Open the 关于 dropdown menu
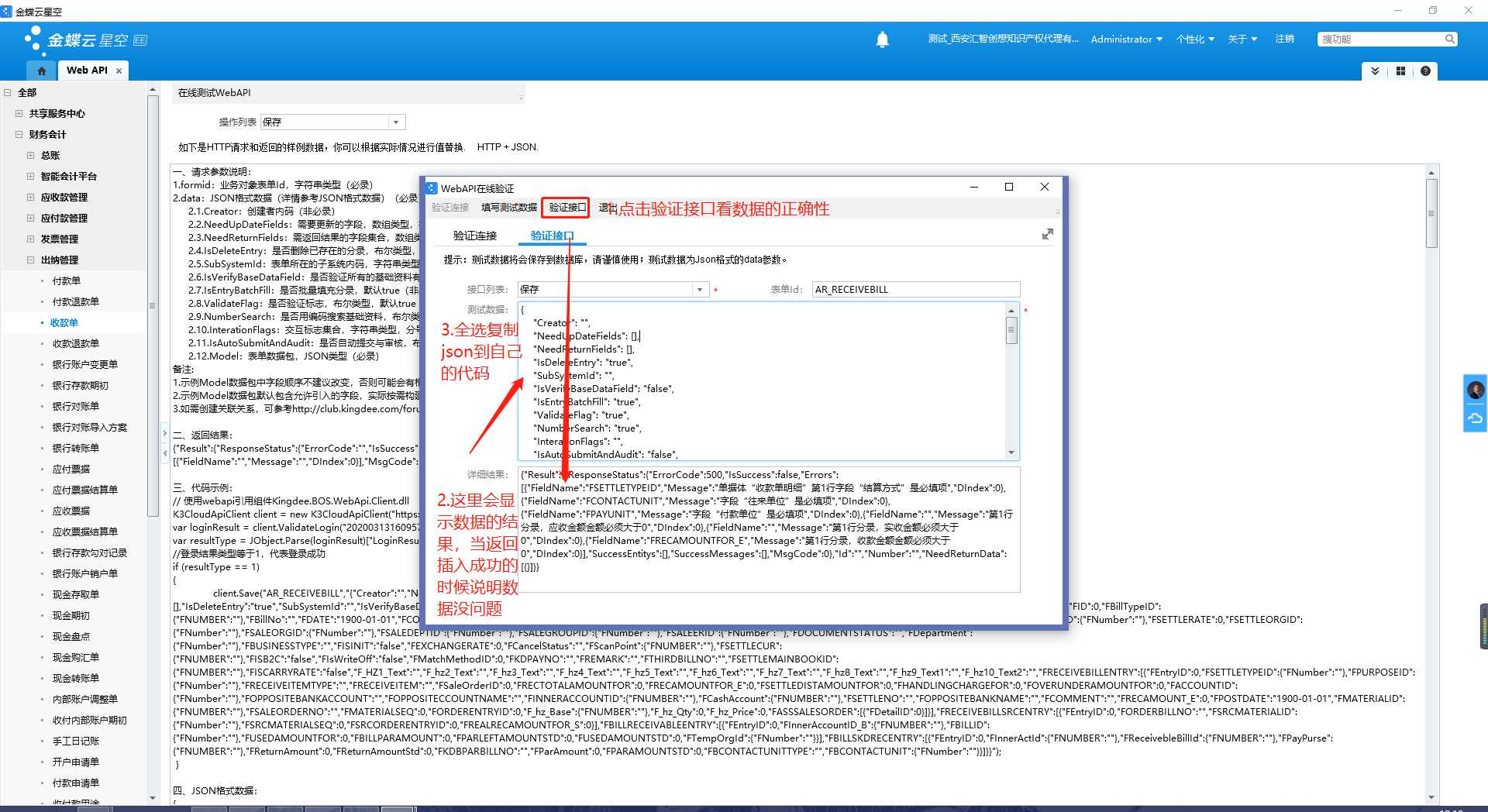Screen dimensions: 1488x812 [x=1242, y=39]
